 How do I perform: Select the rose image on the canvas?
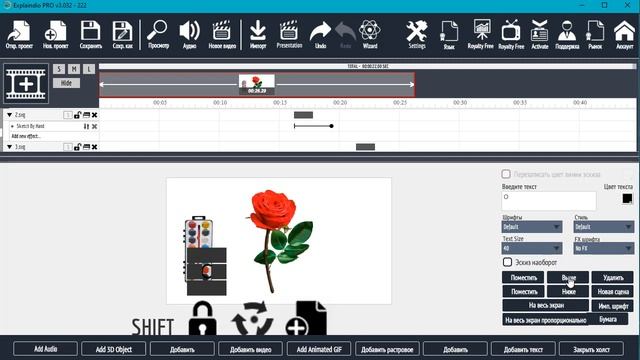coord(280,241)
